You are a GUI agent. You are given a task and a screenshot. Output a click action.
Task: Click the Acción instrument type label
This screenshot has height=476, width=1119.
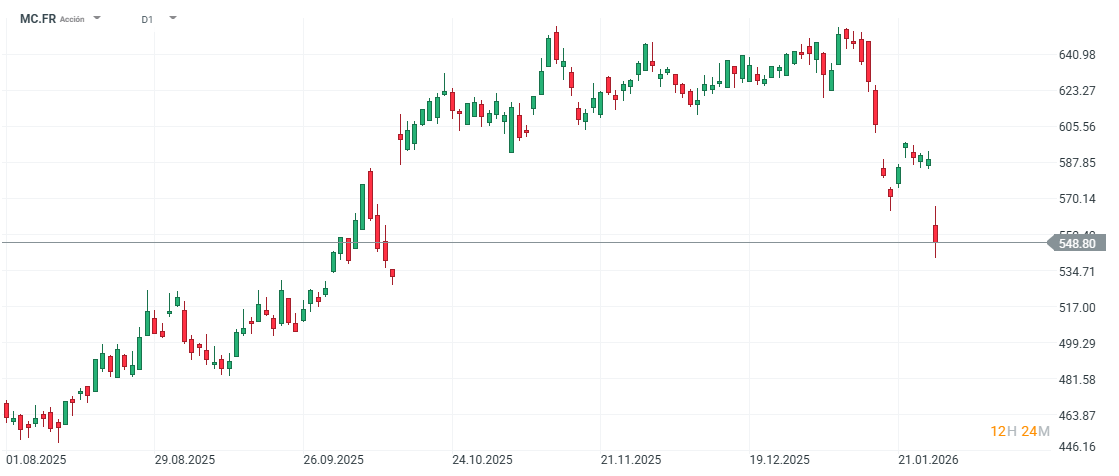72,19
